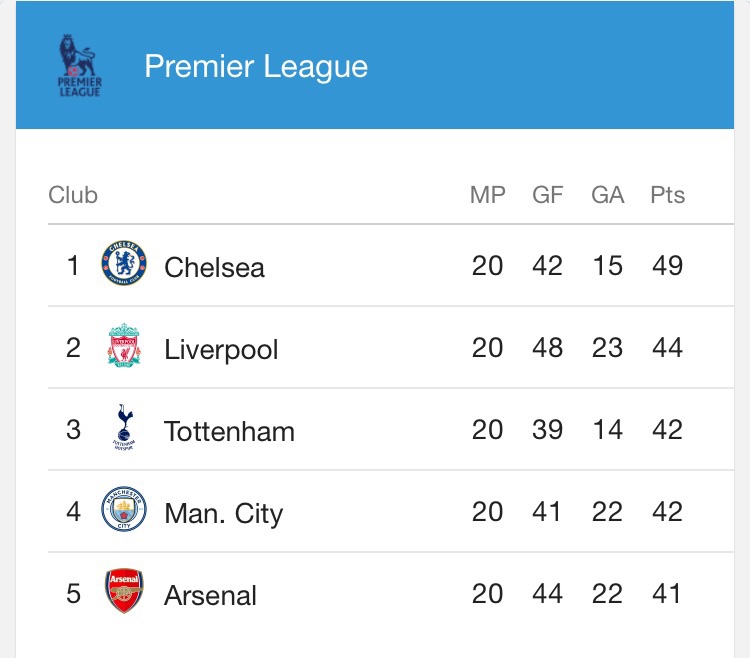Click the GA column header

click(607, 195)
